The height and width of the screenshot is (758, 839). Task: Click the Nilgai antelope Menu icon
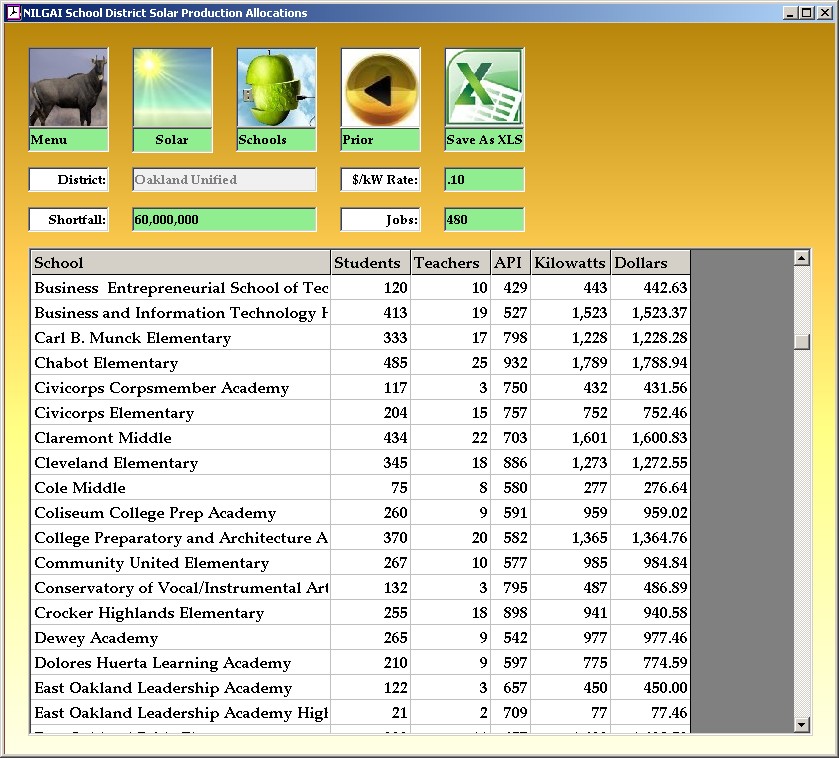(68, 88)
